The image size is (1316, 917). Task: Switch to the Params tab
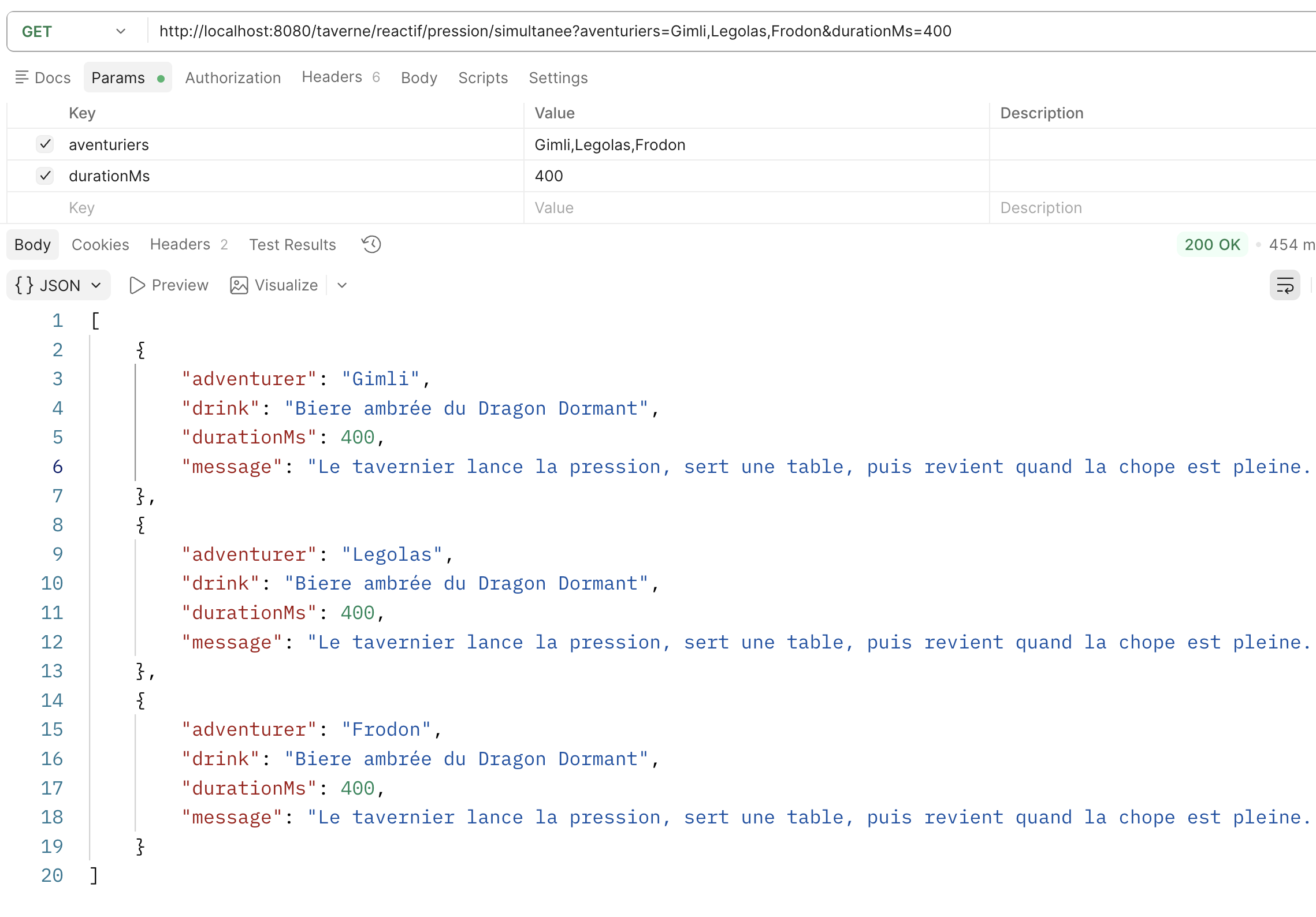128,77
